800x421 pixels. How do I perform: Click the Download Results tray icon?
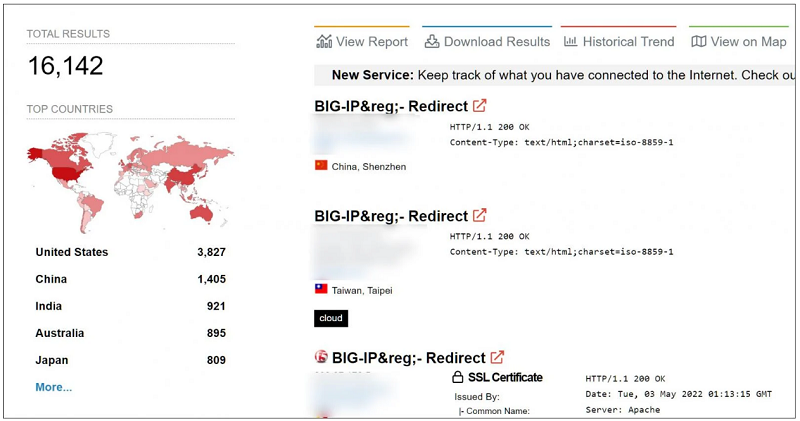(432, 41)
